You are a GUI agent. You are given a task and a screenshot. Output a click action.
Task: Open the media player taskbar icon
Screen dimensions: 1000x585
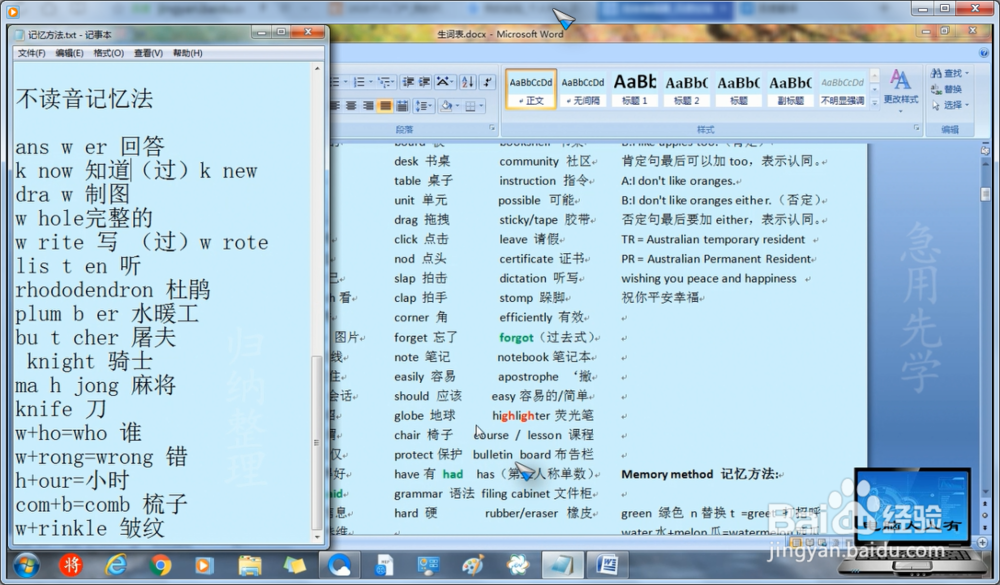pyautogui.click(x=204, y=565)
